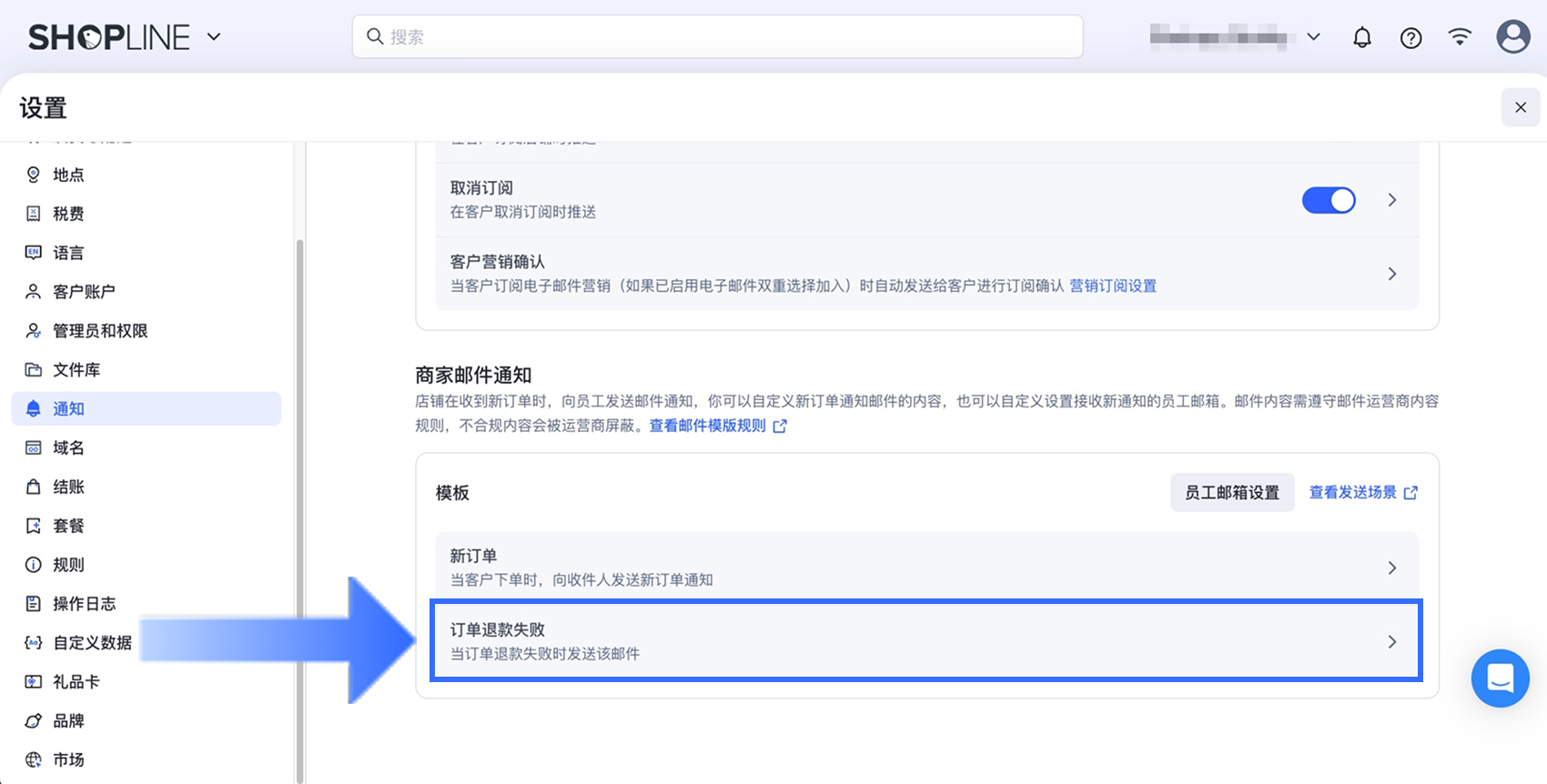This screenshot has height=784, width=1547.
Task: Click the 客户营销确认 row title
Action: 497,262
